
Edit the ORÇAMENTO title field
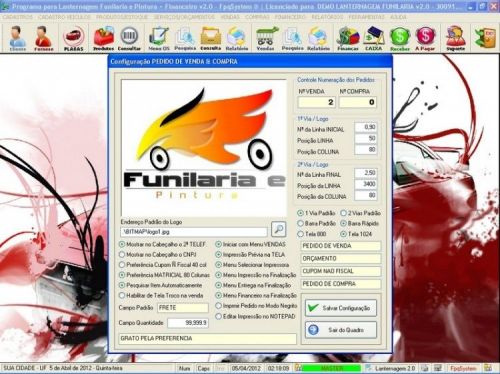(341, 258)
